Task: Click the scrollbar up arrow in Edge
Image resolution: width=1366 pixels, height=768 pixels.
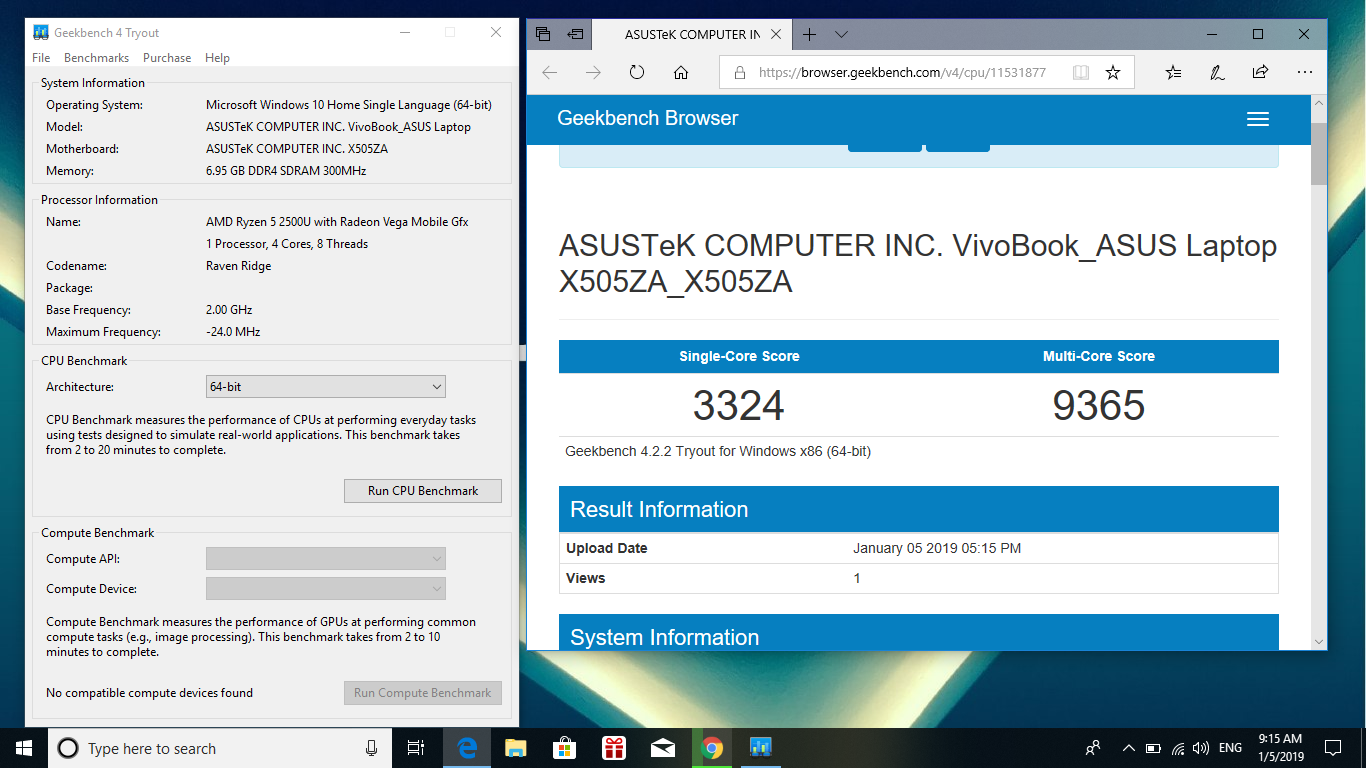Action: 1319,104
